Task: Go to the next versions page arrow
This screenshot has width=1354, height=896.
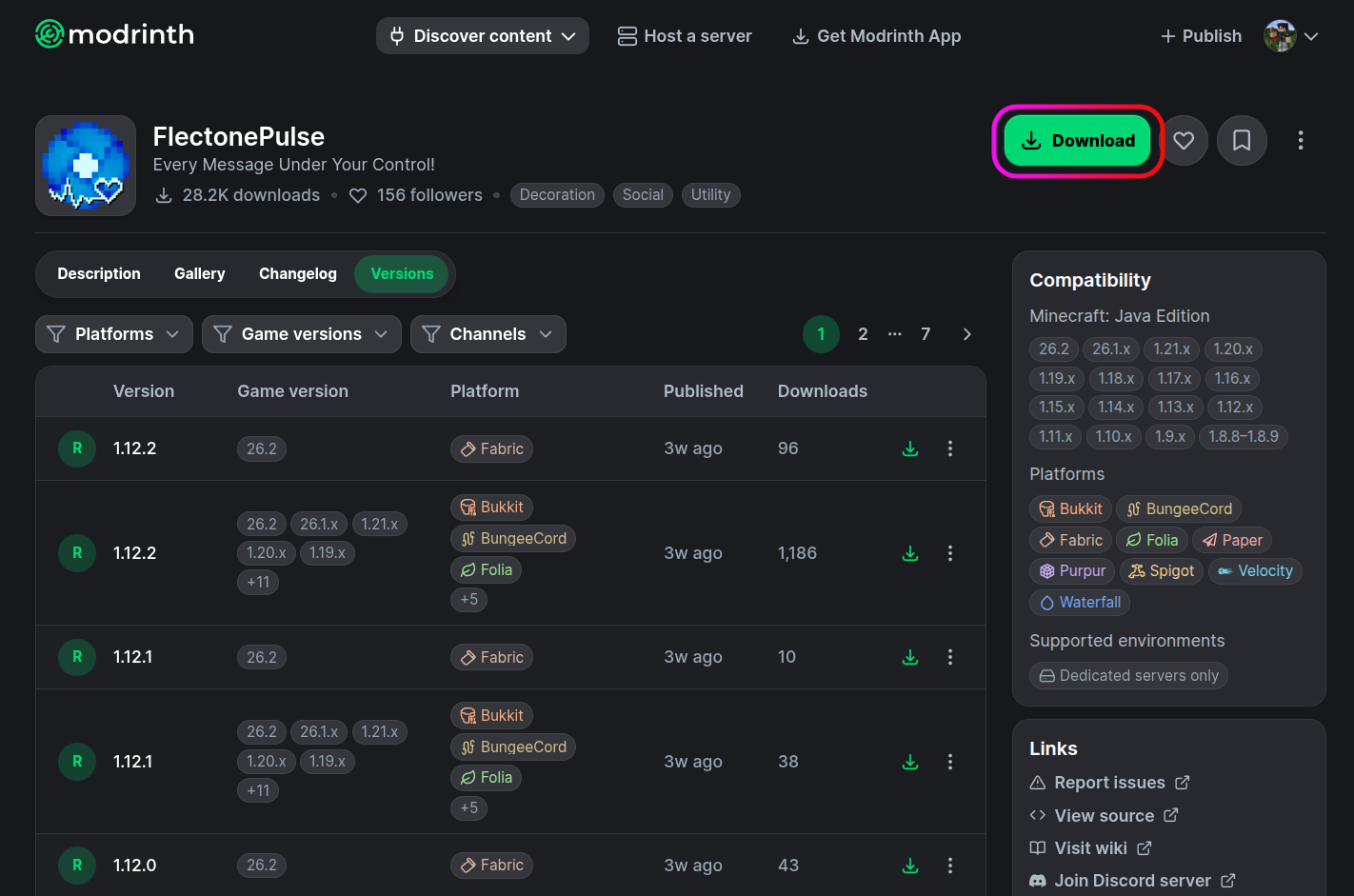Action: pyautogui.click(x=967, y=334)
